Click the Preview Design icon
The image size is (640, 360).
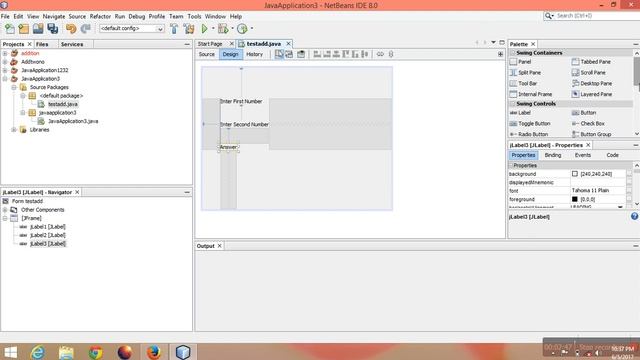[301, 54]
